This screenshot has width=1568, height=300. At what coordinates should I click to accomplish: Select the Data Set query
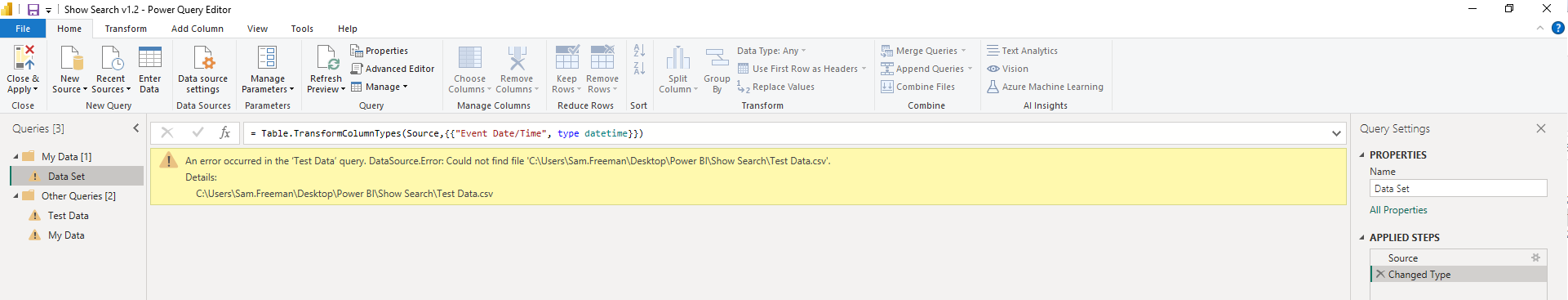click(77, 176)
